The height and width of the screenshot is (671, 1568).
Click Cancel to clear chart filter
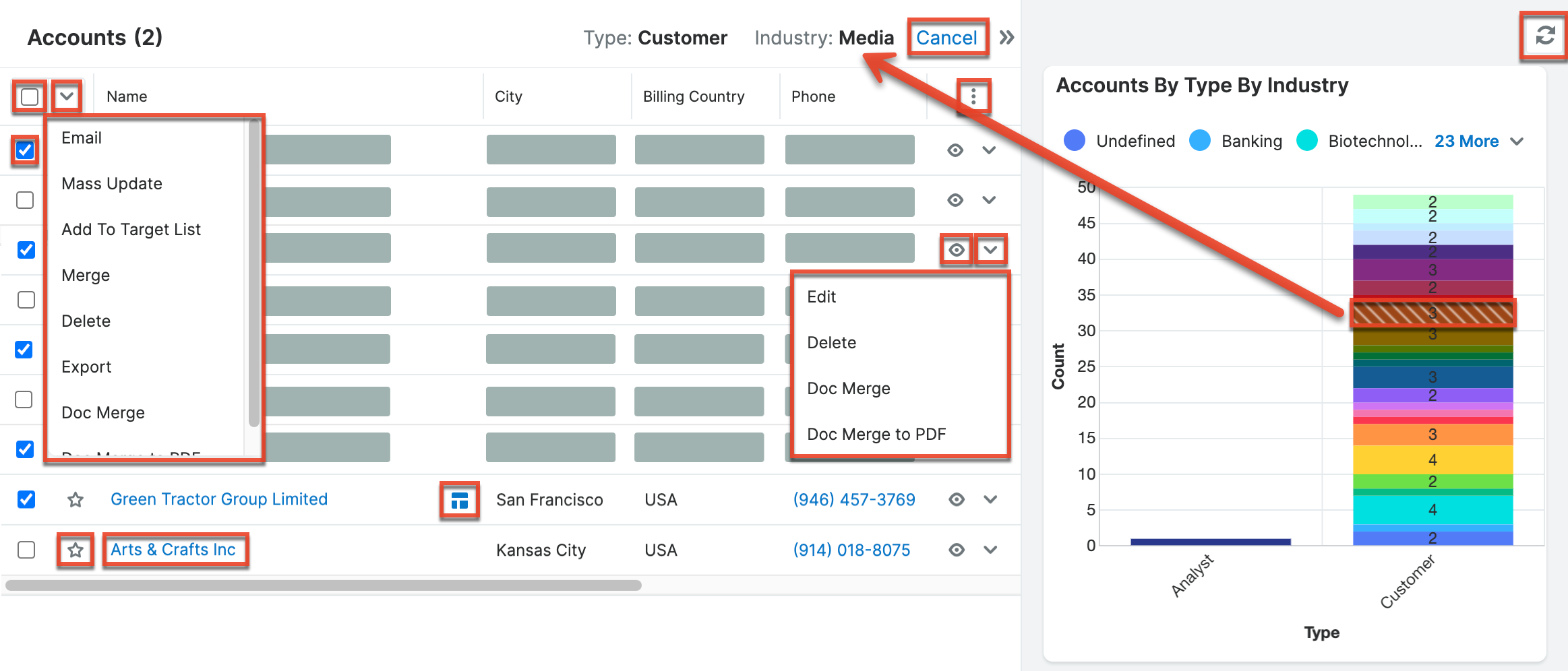(946, 38)
